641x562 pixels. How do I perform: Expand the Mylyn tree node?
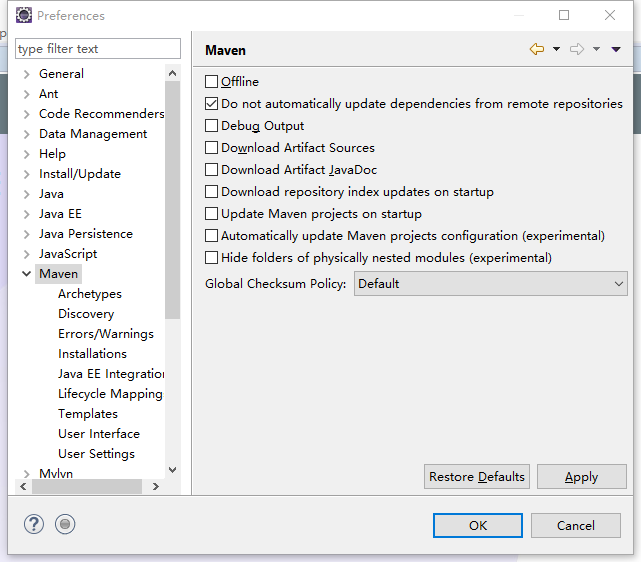[x=27, y=474]
